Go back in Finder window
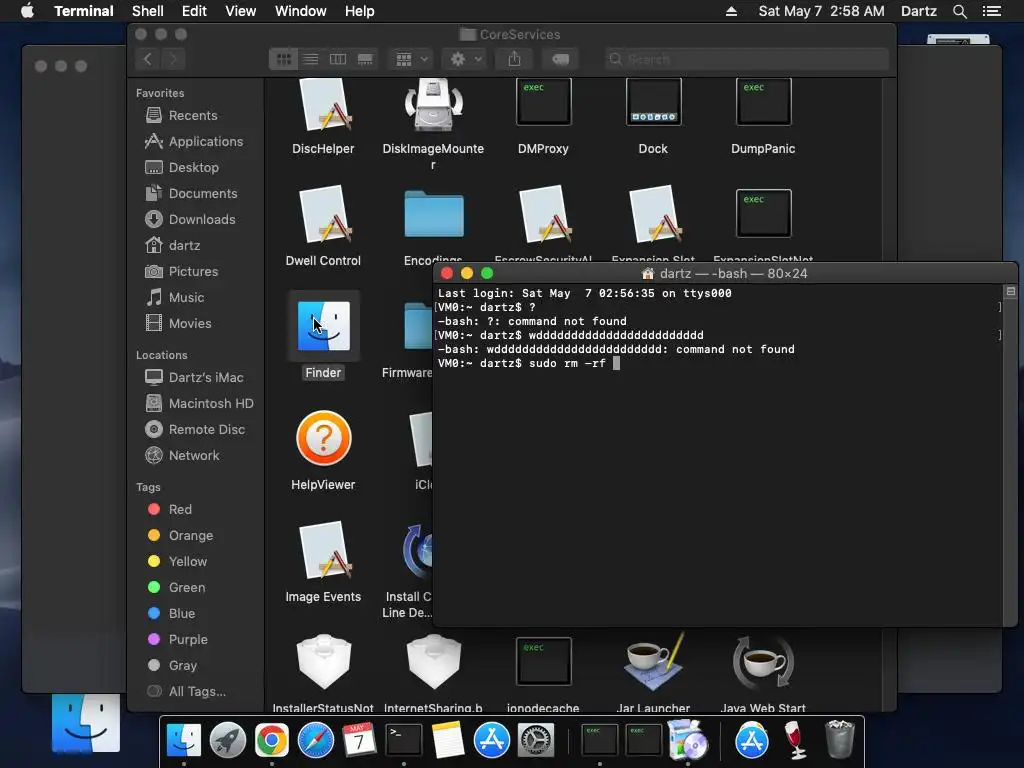1024x768 pixels. [148, 59]
